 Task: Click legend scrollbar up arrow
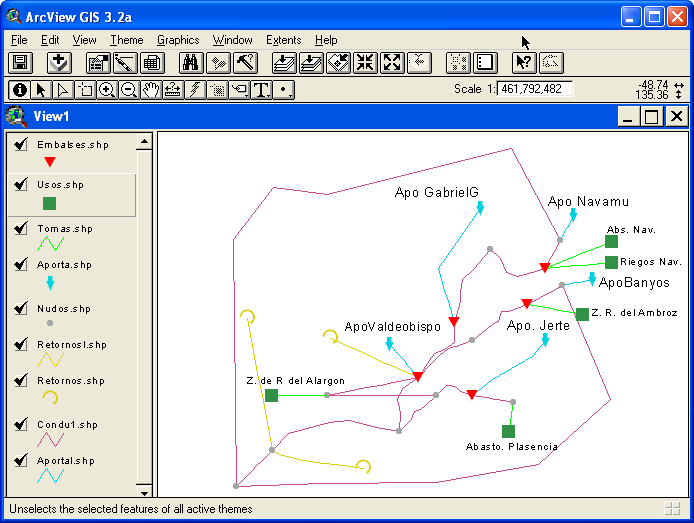[144, 142]
